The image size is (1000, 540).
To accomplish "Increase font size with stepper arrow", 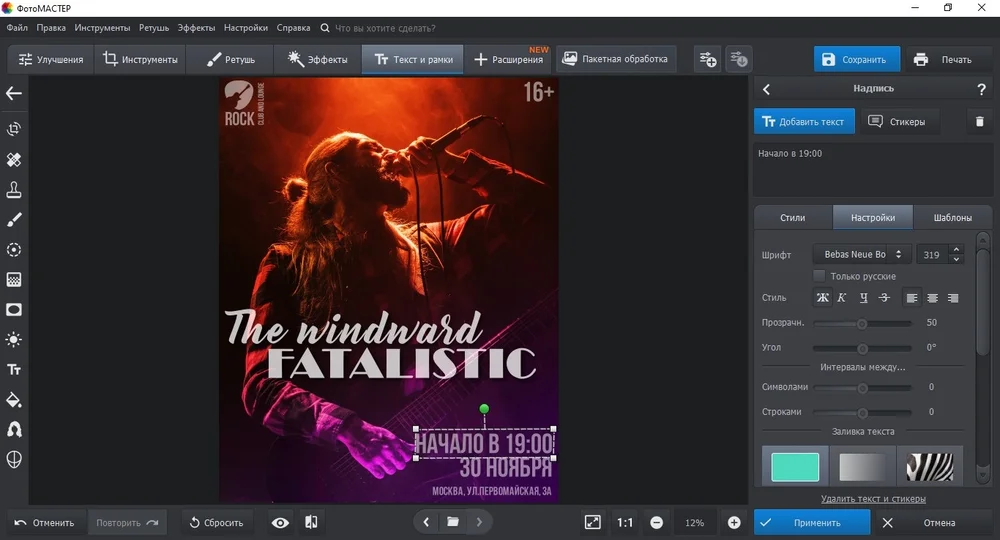I will (956, 250).
